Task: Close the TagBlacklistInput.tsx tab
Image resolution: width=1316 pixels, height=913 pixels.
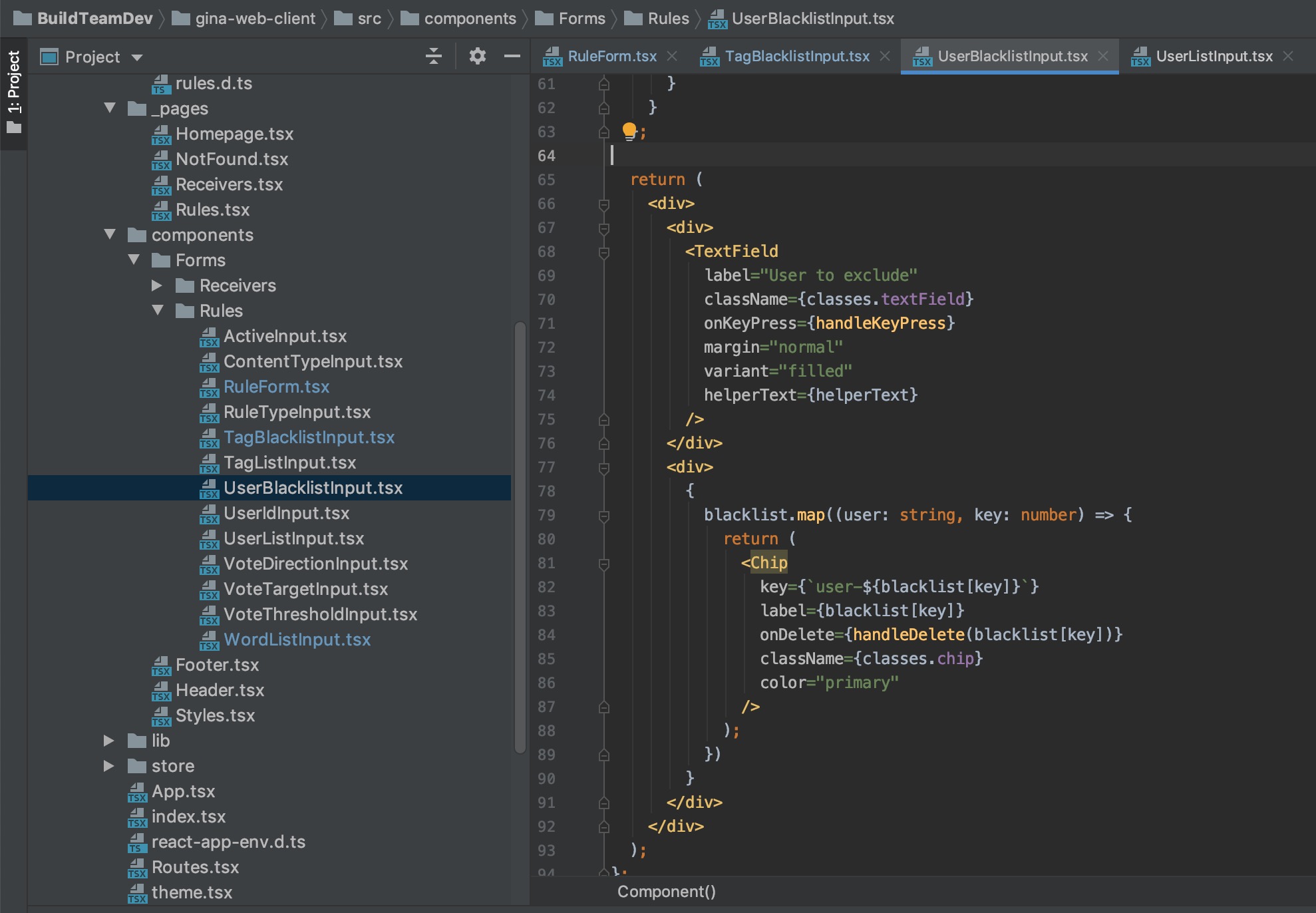Action: pos(885,57)
